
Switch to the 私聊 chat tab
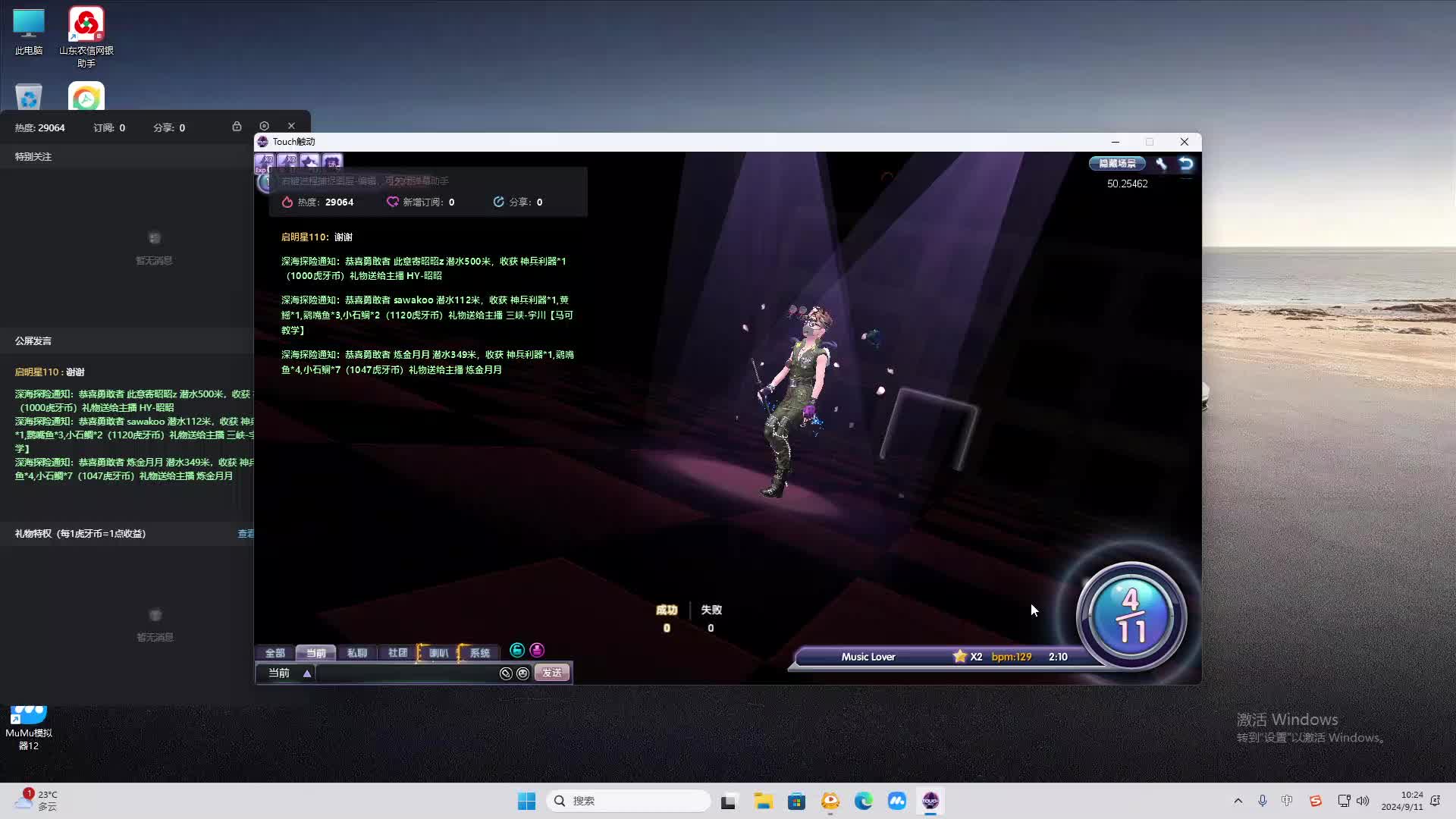356,653
